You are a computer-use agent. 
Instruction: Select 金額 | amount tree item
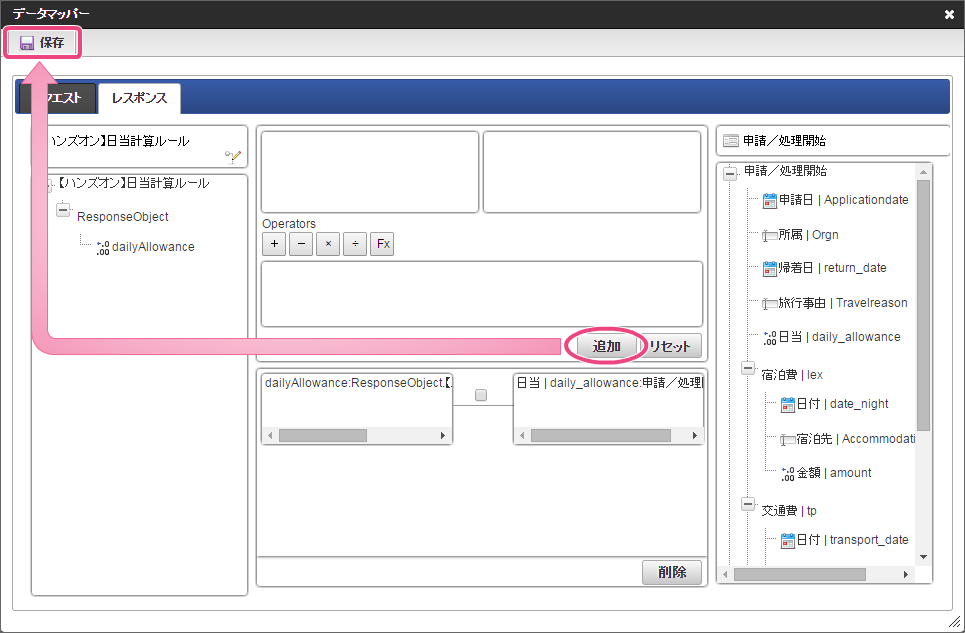(x=834, y=473)
